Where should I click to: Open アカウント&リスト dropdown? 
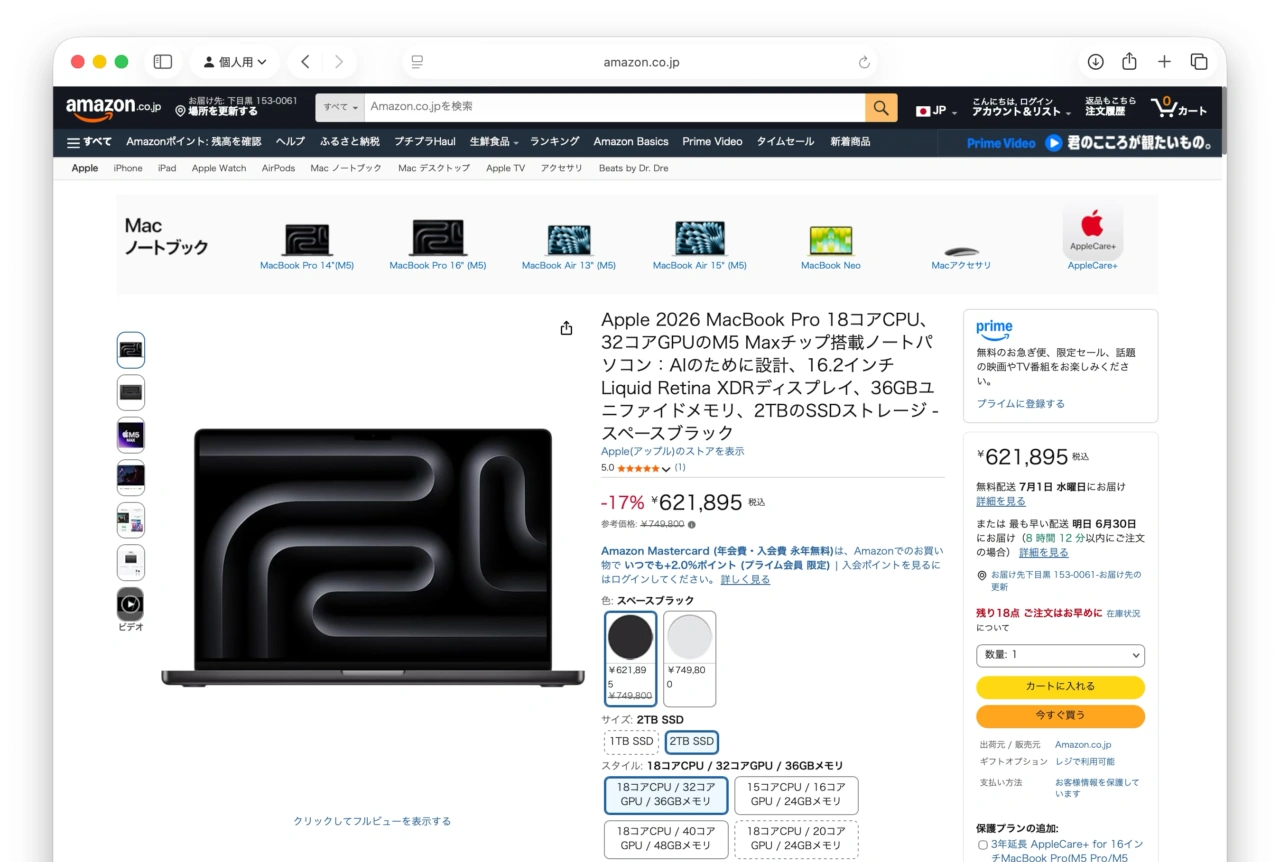(1019, 107)
